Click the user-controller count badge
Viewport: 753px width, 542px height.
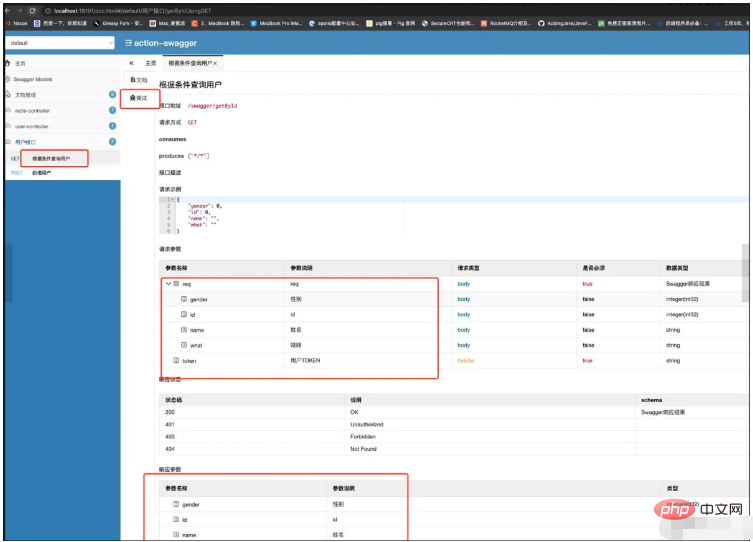(112, 126)
